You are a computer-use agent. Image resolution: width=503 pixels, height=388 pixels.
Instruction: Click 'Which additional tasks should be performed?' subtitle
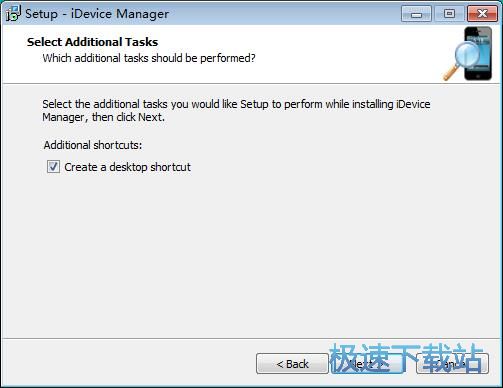[x=149, y=58]
